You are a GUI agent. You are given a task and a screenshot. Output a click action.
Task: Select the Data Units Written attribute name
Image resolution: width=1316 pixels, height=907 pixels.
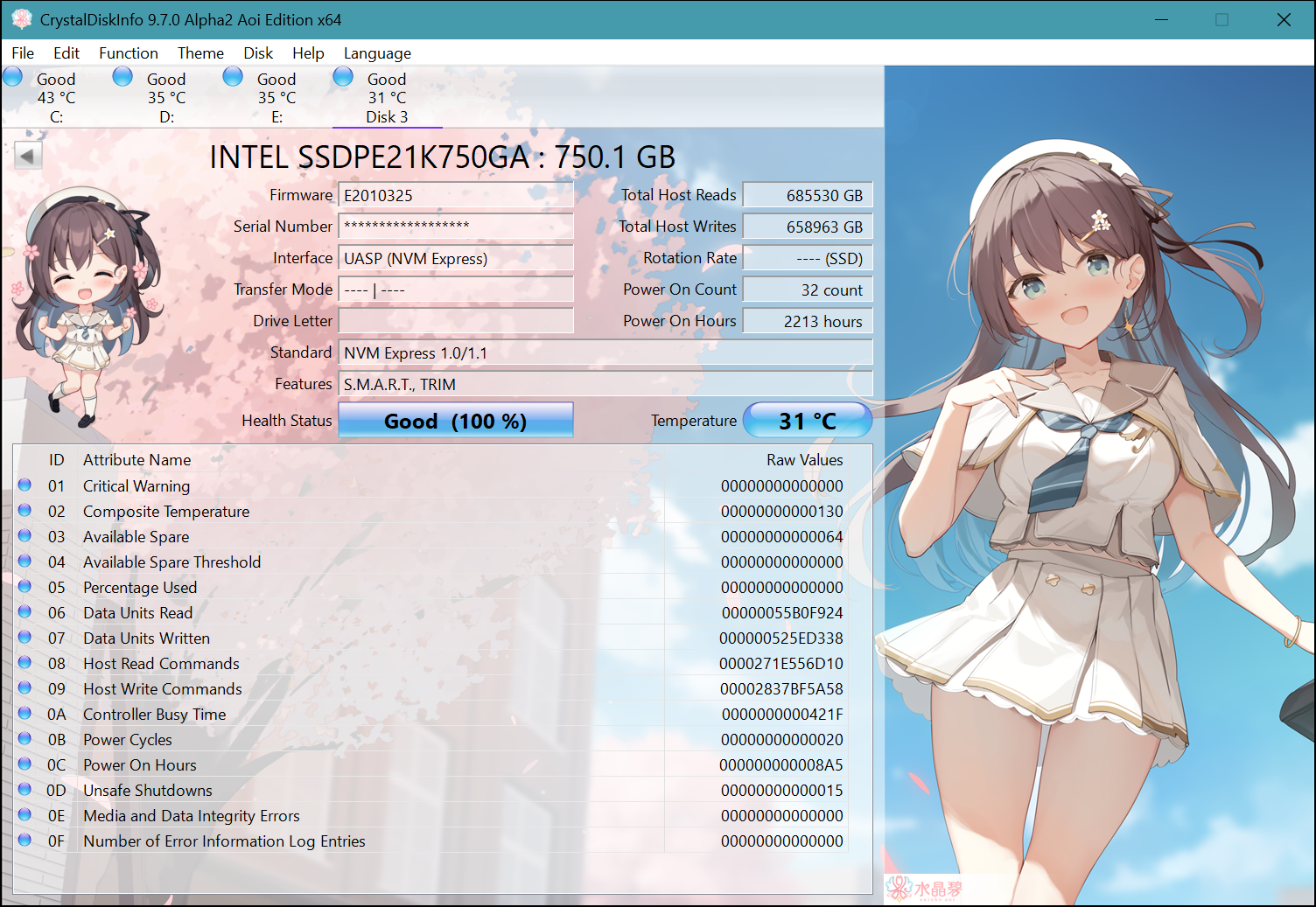click(x=146, y=638)
